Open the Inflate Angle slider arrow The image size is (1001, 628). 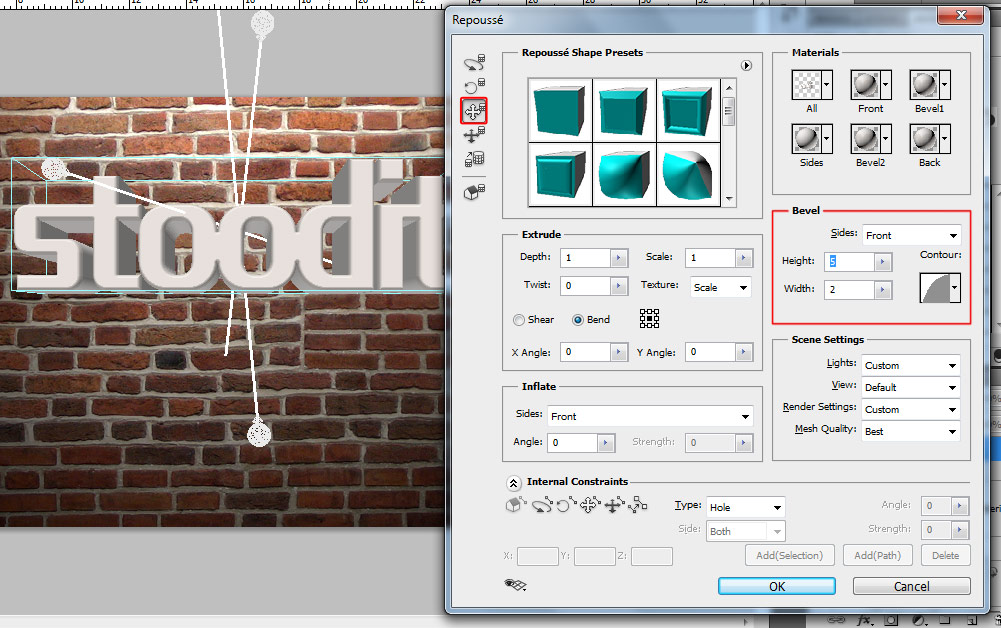click(x=606, y=442)
